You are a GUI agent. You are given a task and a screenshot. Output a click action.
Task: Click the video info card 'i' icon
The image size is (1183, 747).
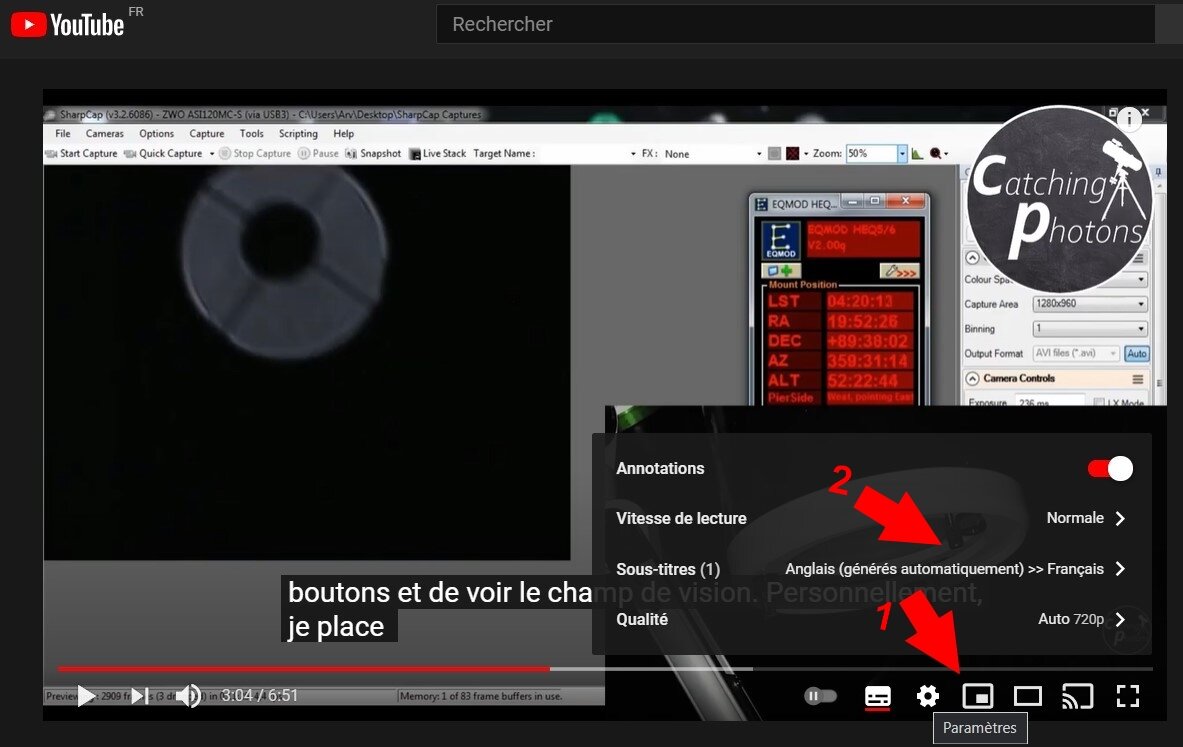[x=1129, y=118]
